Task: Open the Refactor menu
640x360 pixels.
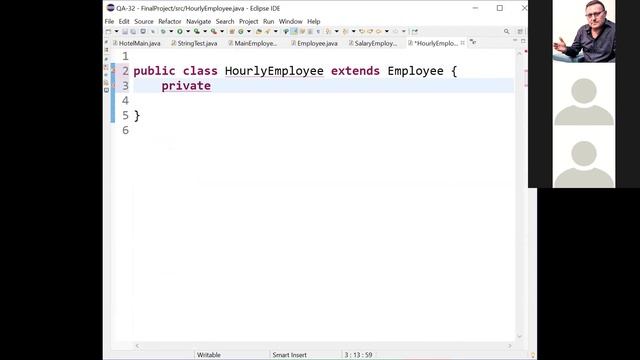Action: (169, 21)
